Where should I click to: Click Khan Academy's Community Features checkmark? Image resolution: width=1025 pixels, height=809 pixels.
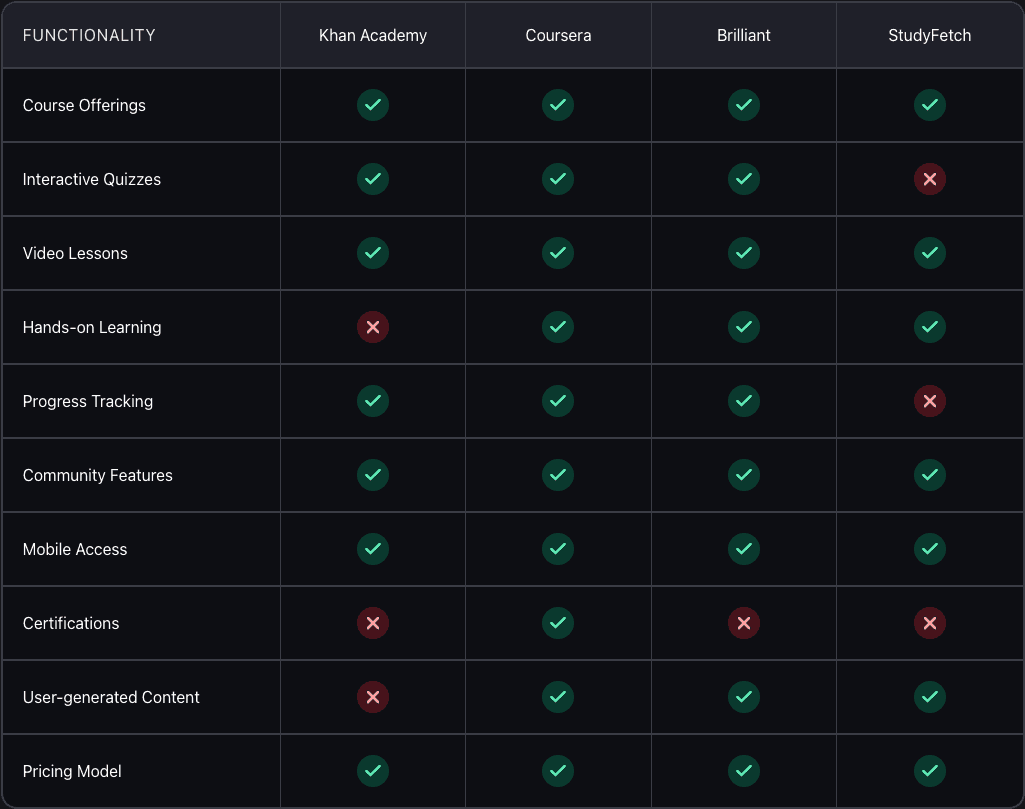(373, 475)
